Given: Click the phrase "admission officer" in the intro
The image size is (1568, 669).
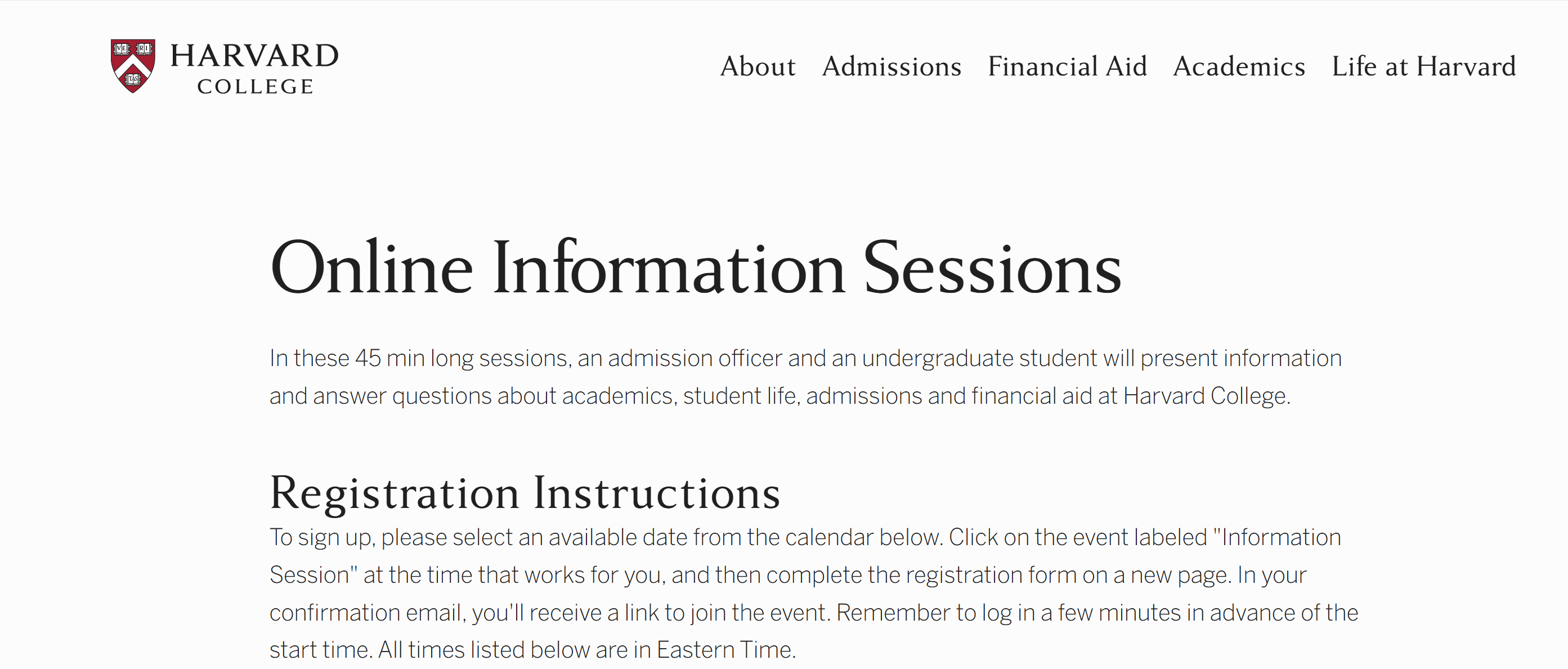Looking at the screenshot, I should pyautogui.click(x=695, y=358).
